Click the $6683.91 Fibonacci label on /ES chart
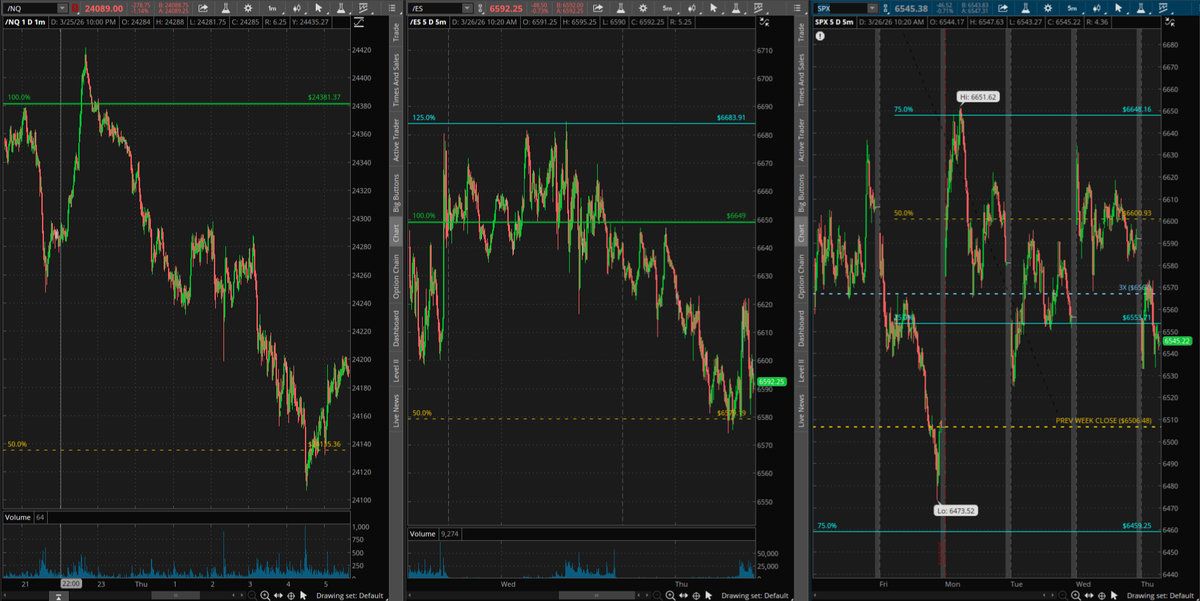 [x=732, y=117]
